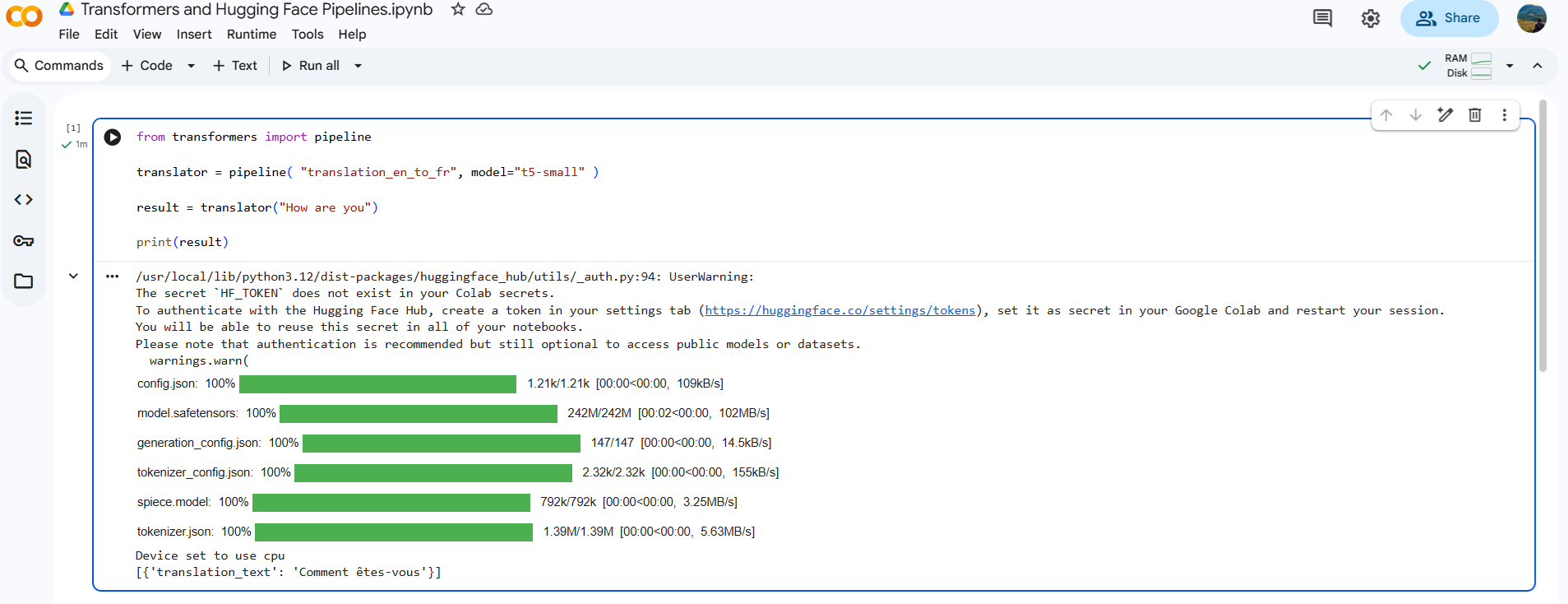Screen dimensions: 1568x604
Task: Delete the cell with trash icon
Action: pos(1474,115)
